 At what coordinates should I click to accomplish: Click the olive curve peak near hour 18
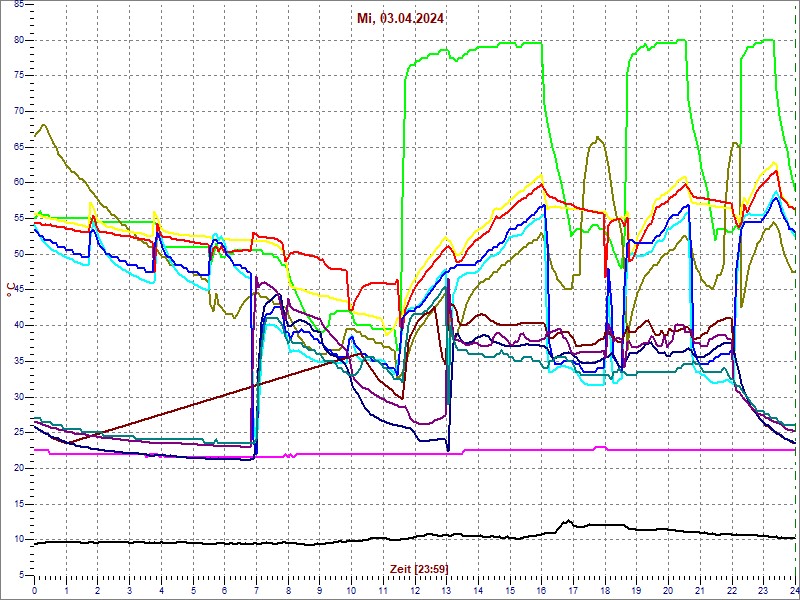tap(598, 138)
